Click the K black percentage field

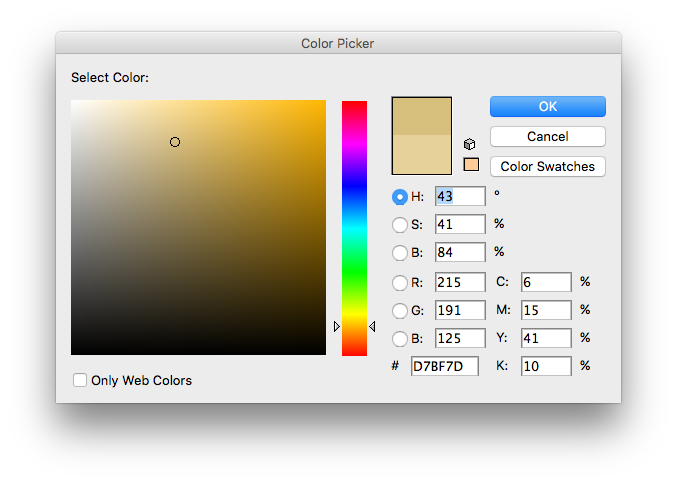pos(545,367)
